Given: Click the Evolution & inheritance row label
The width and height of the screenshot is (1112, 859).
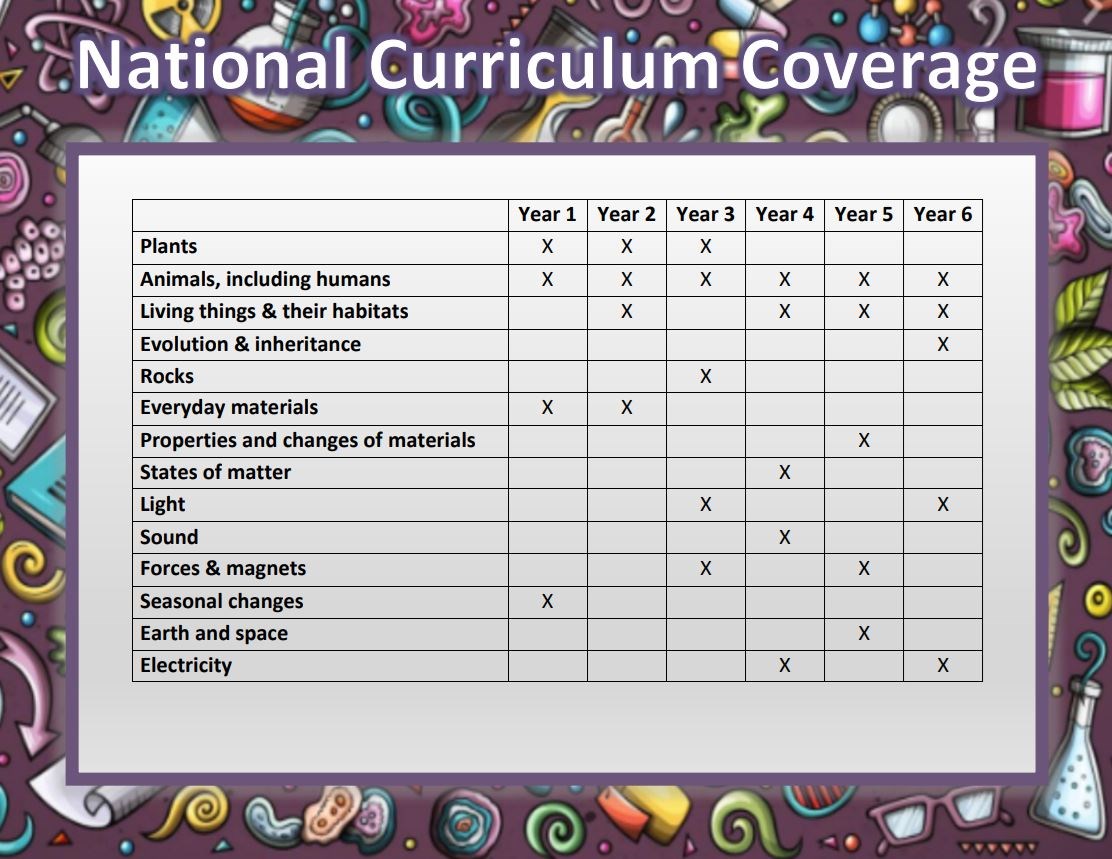Looking at the screenshot, I should point(250,344).
